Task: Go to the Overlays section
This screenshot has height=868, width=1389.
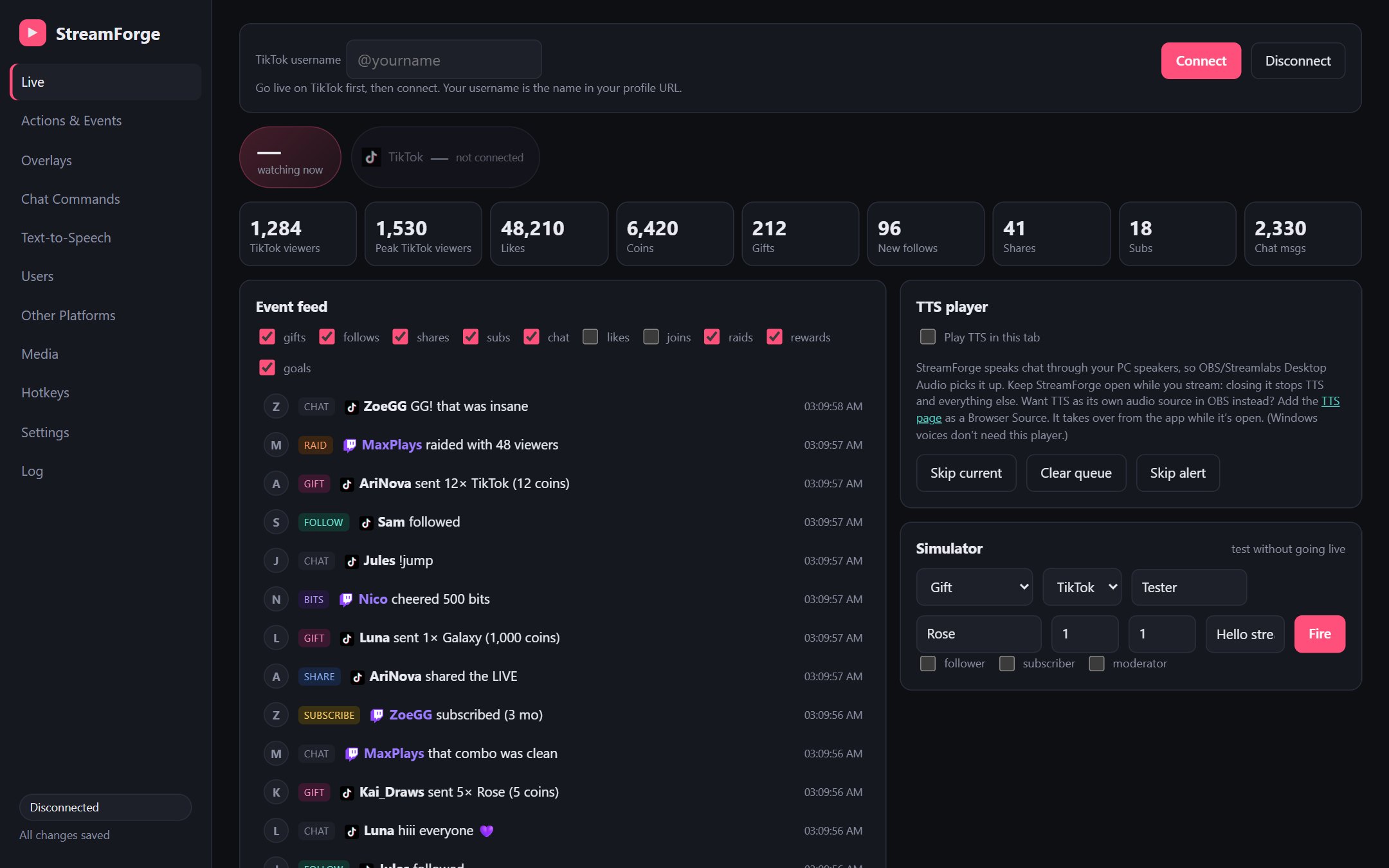Action: (106, 160)
